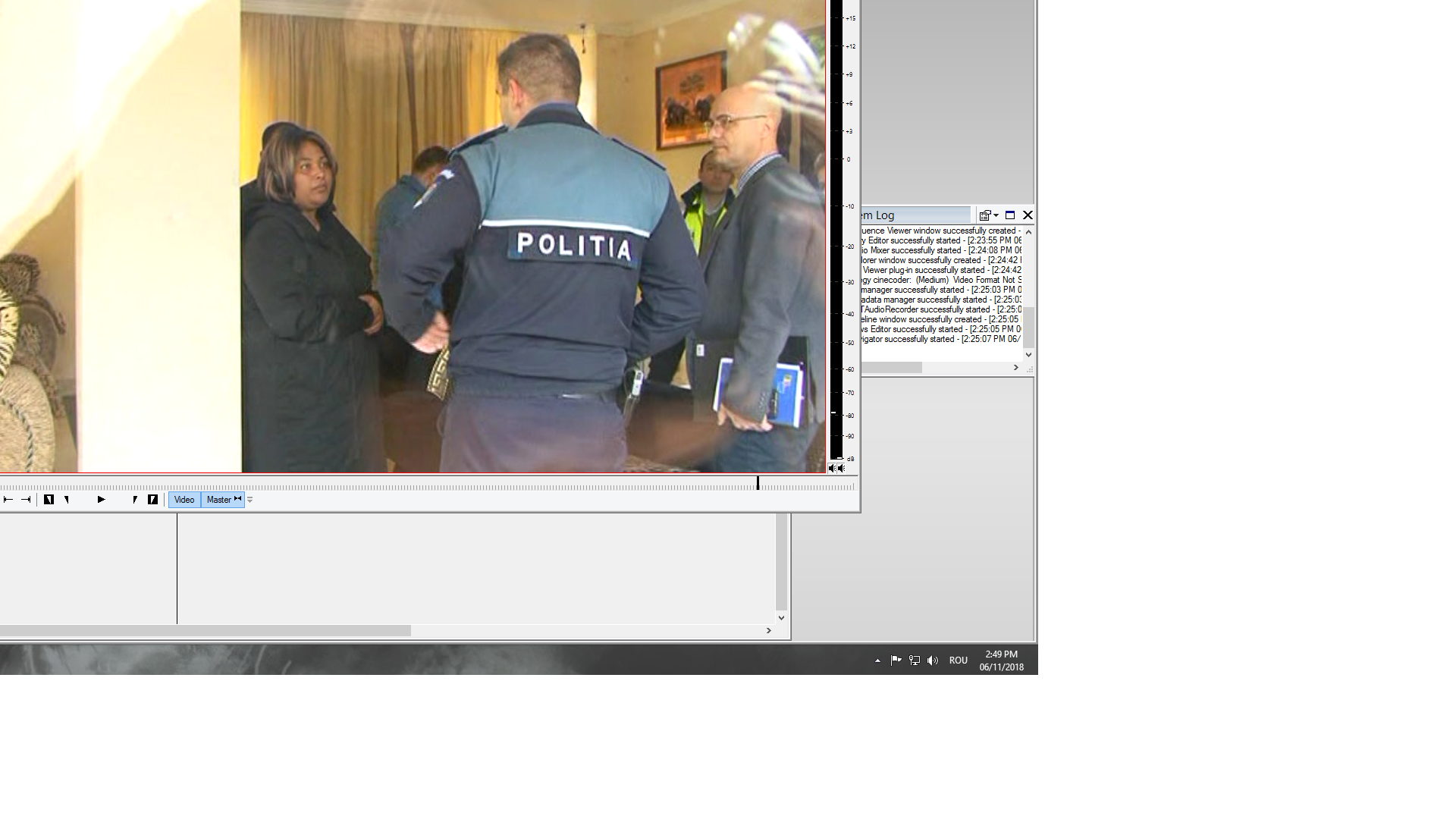
Task: Jump to the start marker arrow
Action: (8, 500)
